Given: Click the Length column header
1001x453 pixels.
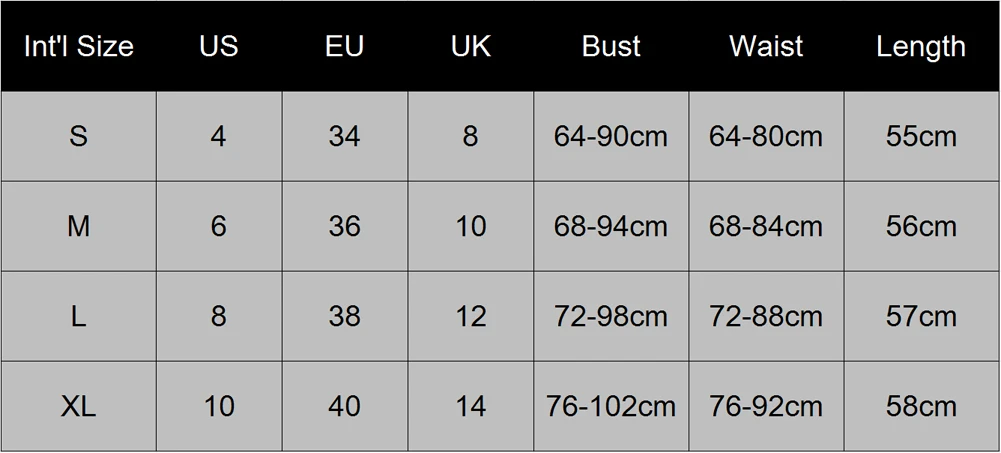Looking at the screenshot, I should [921, 46].
